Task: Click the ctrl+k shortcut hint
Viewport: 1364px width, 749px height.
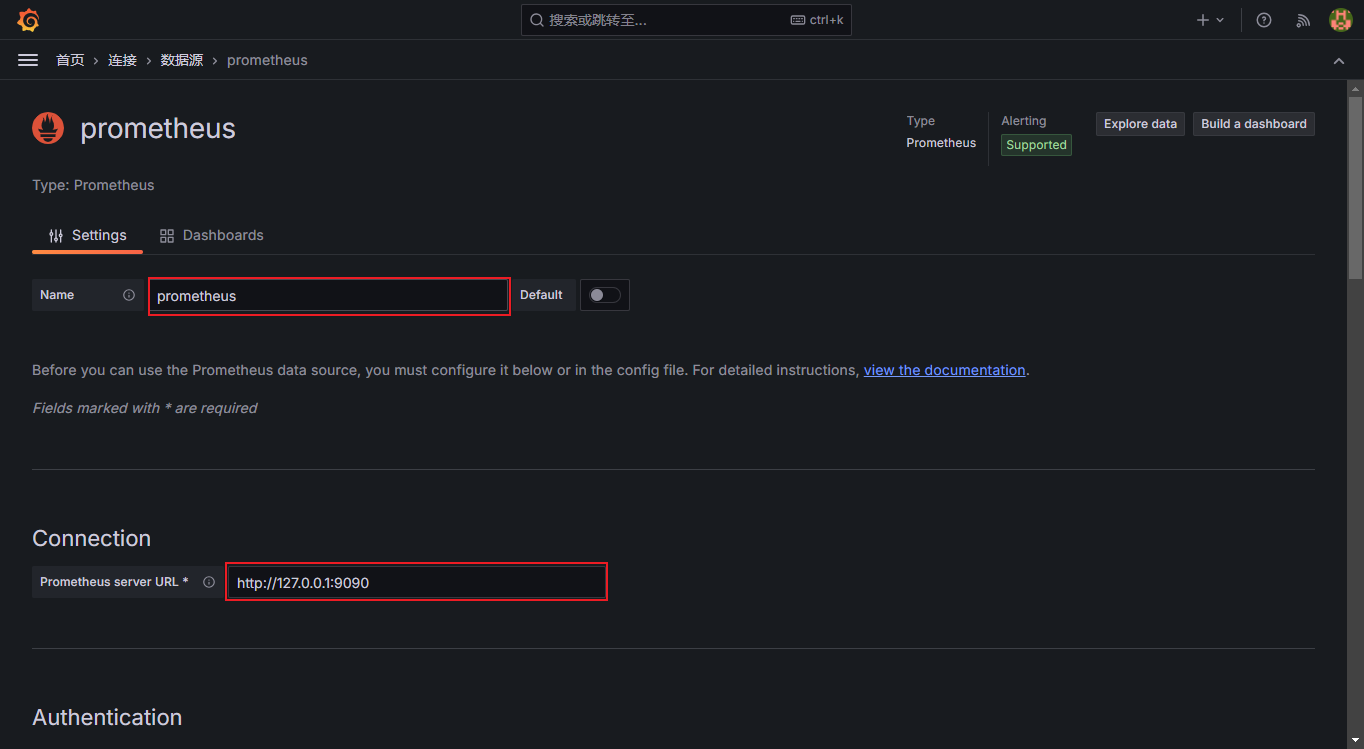Action: tap(817, 20)
